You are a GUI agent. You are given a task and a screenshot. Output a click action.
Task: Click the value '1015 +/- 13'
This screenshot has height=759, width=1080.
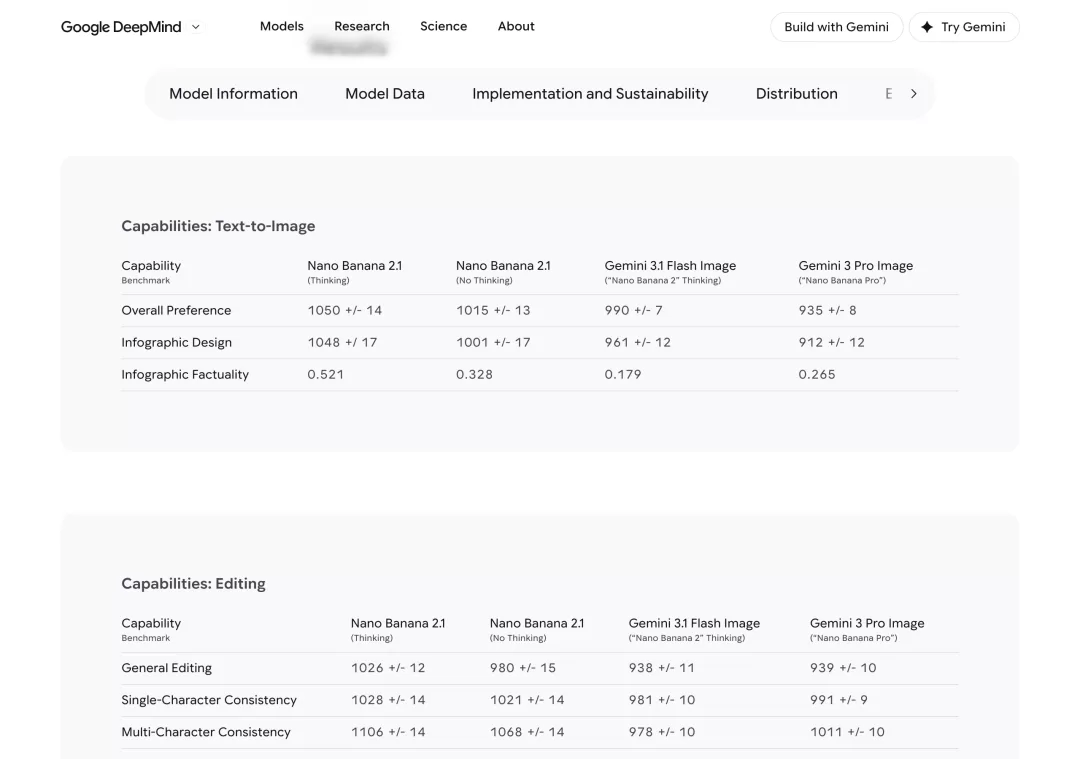(493, 311)
